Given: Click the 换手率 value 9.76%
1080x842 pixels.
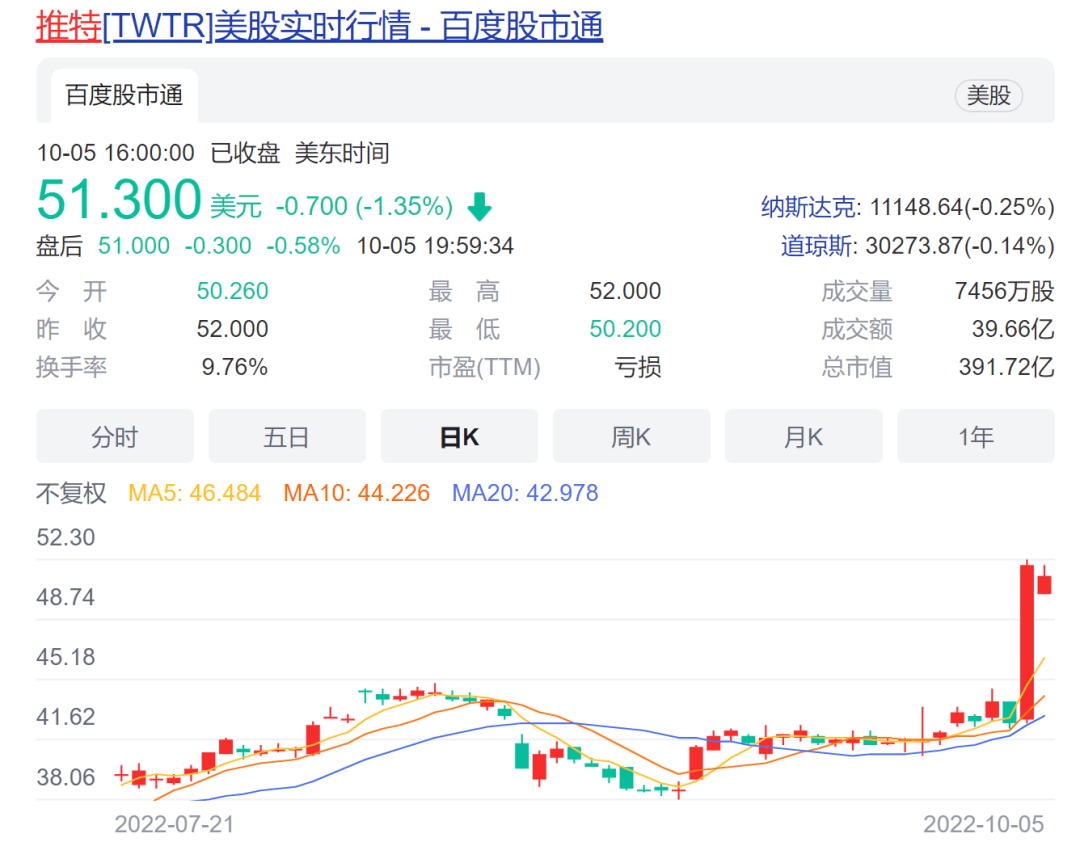Looking at the screenshot, I should click(234, 367).
